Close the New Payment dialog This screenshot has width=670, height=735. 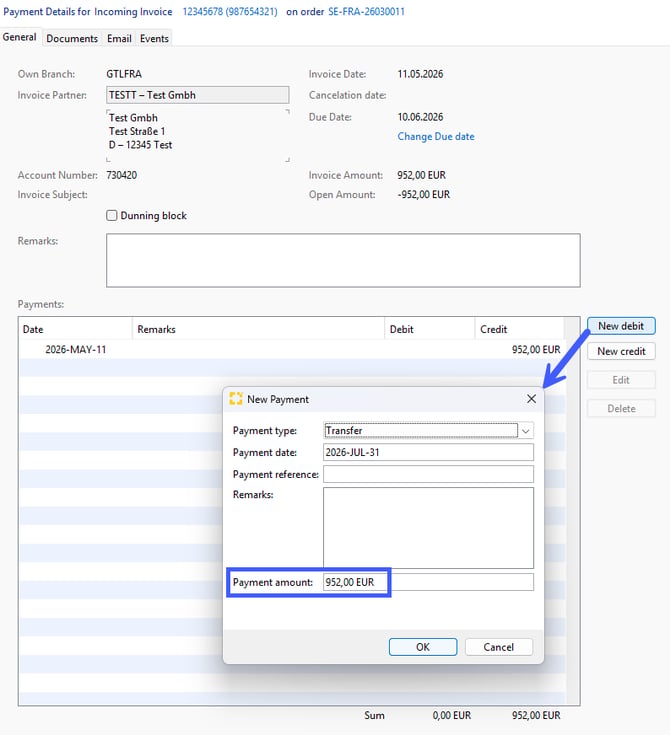point(531,399)
